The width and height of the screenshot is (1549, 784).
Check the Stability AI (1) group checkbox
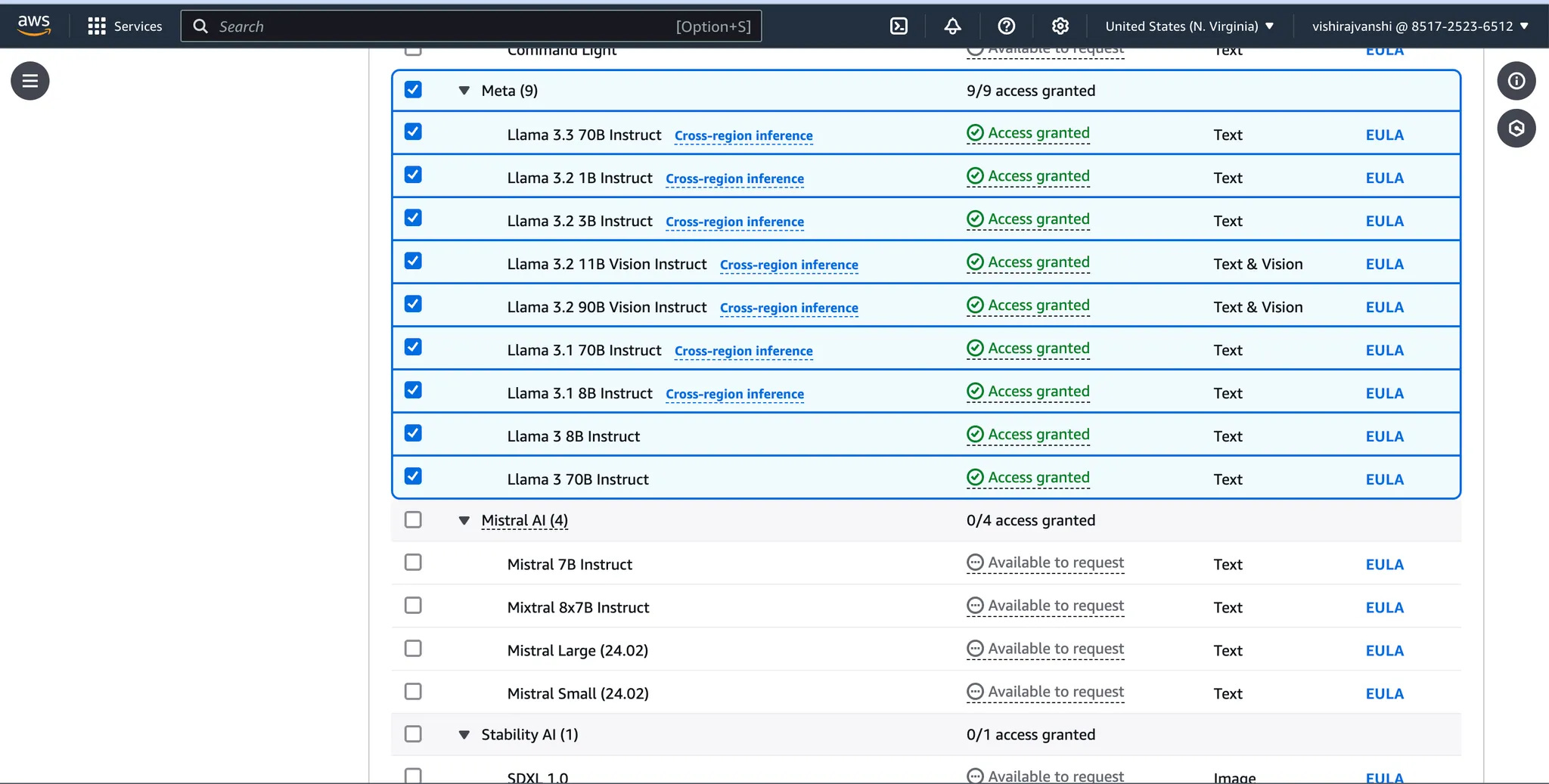coord(413,734)
